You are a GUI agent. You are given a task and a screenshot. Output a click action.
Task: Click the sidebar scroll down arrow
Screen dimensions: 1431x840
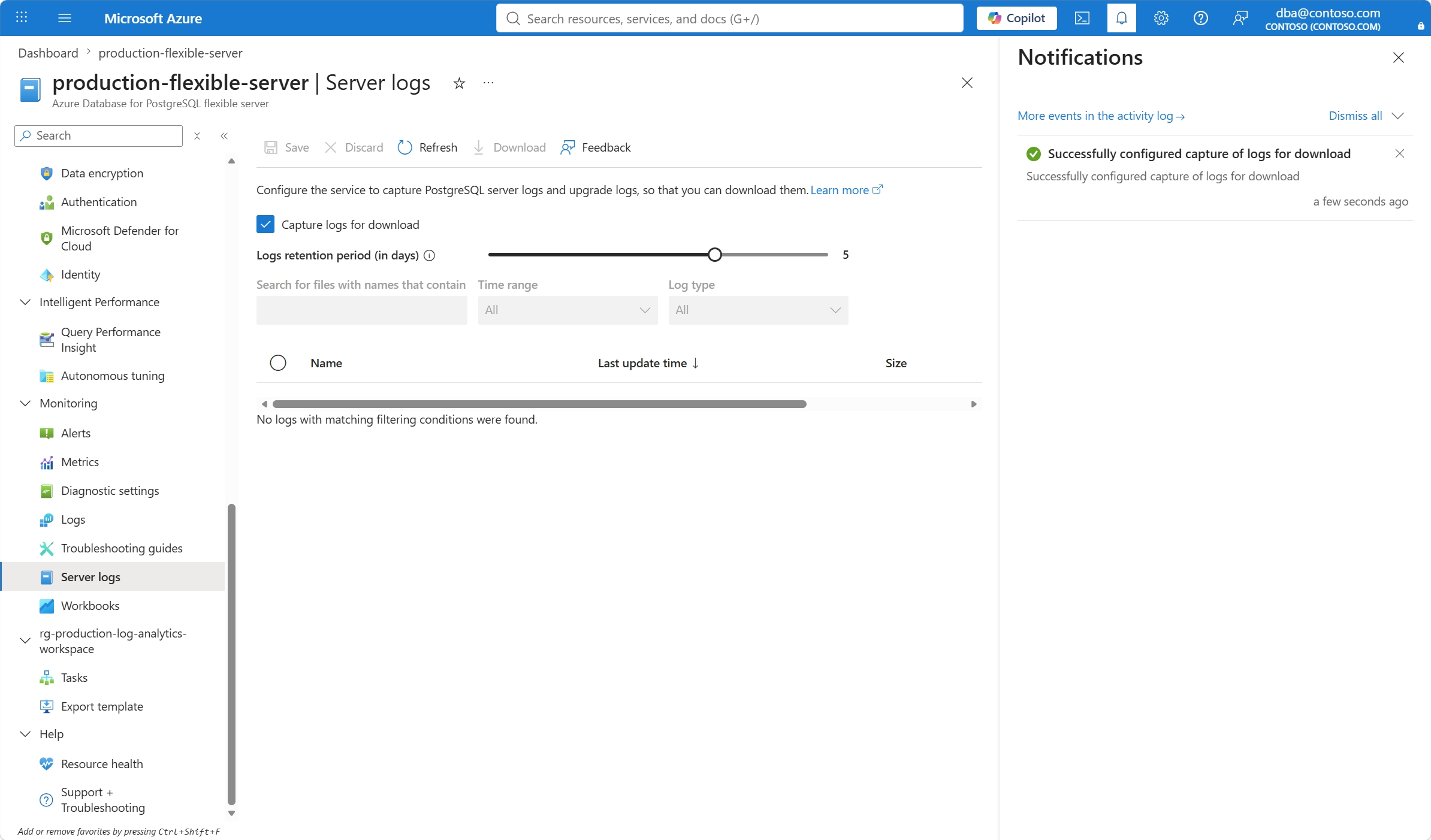tap(231, 814)
